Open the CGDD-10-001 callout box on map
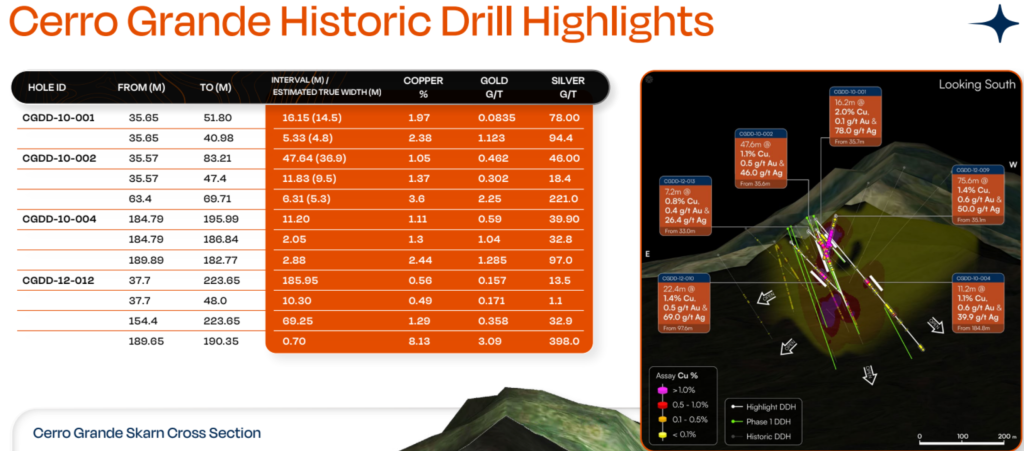 point(862,118)
